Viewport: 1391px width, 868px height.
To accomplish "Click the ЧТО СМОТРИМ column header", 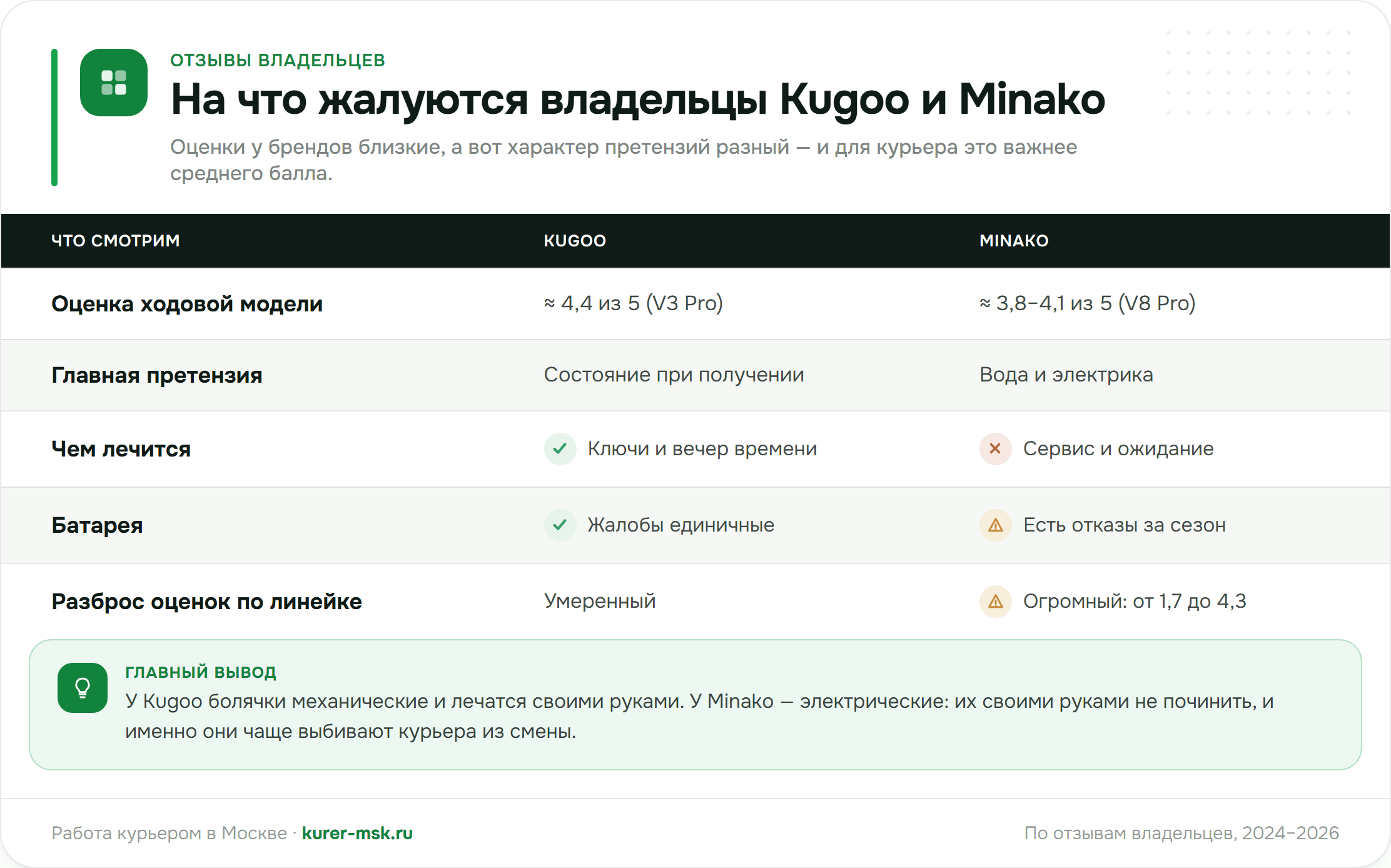I will point(116,241).
